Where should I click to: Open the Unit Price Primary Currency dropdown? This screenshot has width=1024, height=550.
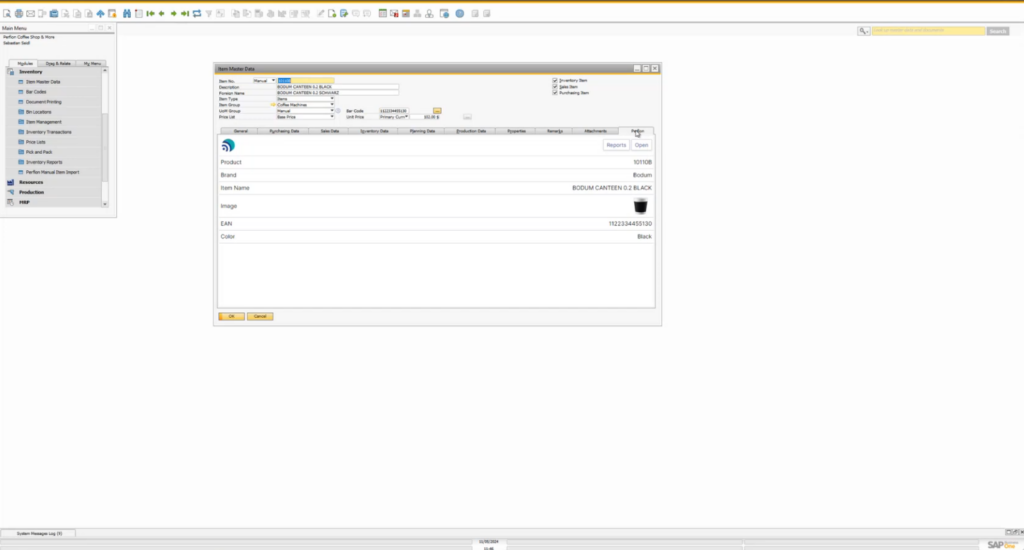[x=406, y=117]
